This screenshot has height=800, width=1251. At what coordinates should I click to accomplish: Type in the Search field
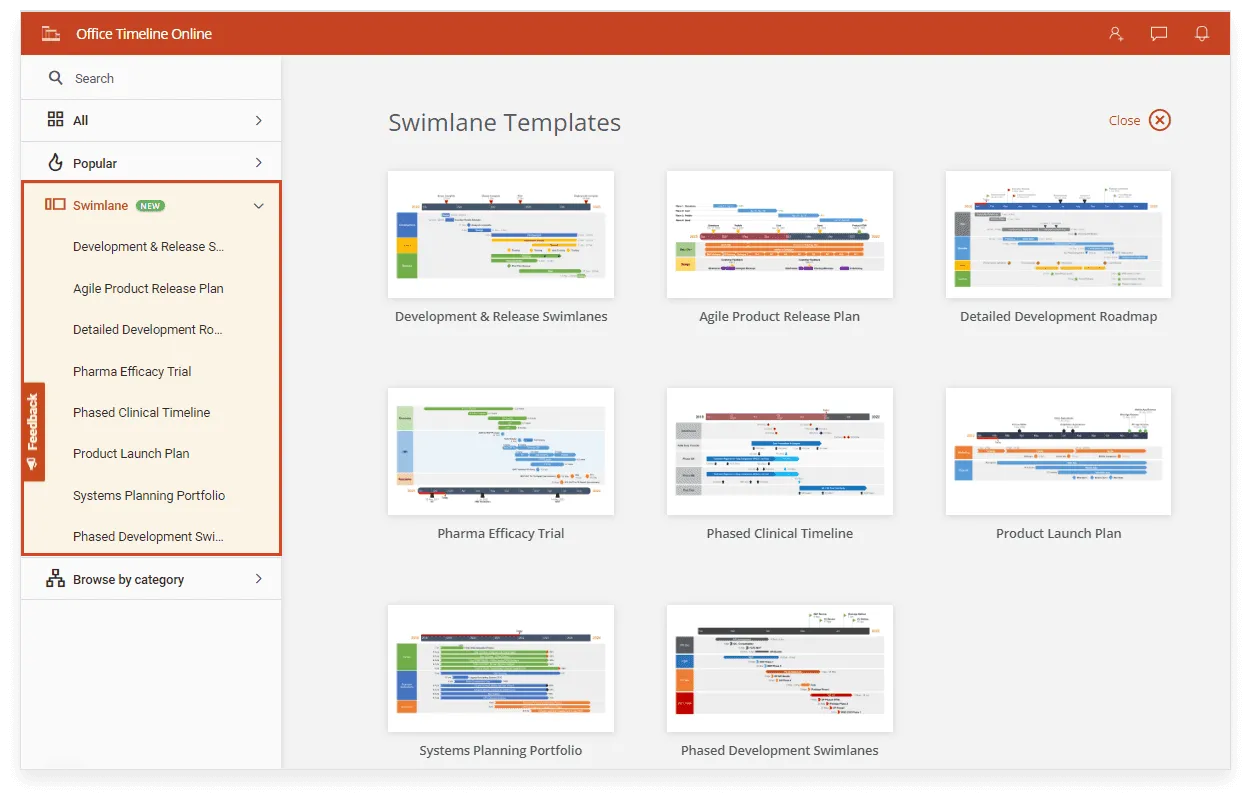point(160,78)
